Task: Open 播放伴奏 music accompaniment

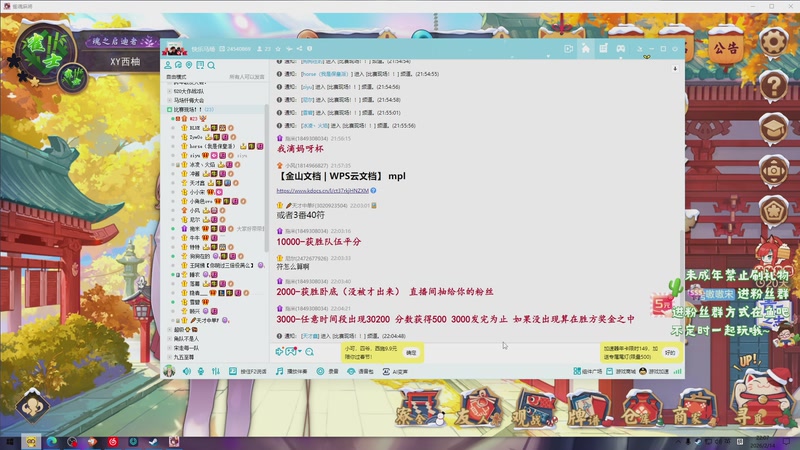Action: (291, 371)
